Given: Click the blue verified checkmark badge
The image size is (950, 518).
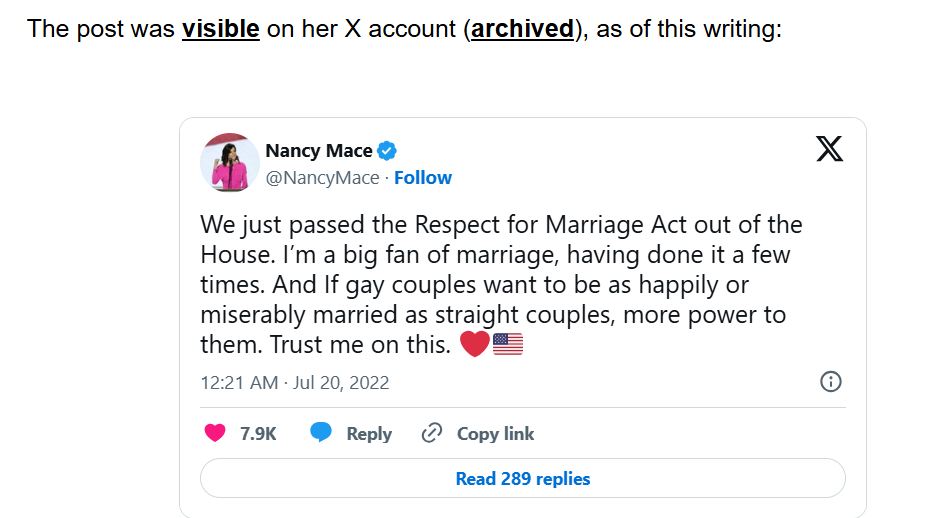Looking at the screenshot, I should 387,151.
